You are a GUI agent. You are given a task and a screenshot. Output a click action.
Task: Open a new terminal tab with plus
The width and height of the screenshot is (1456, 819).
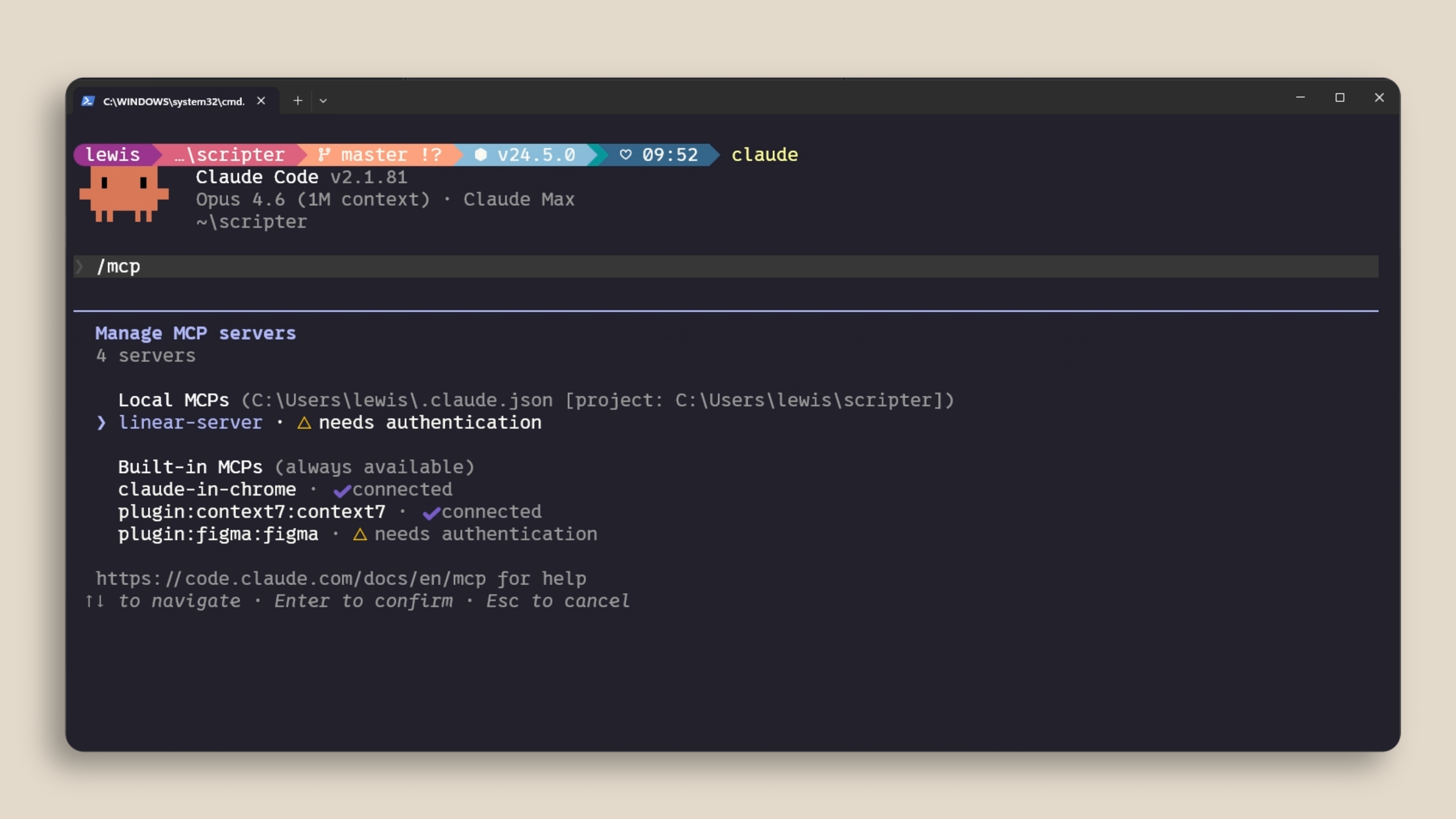[x=298, y=100]
